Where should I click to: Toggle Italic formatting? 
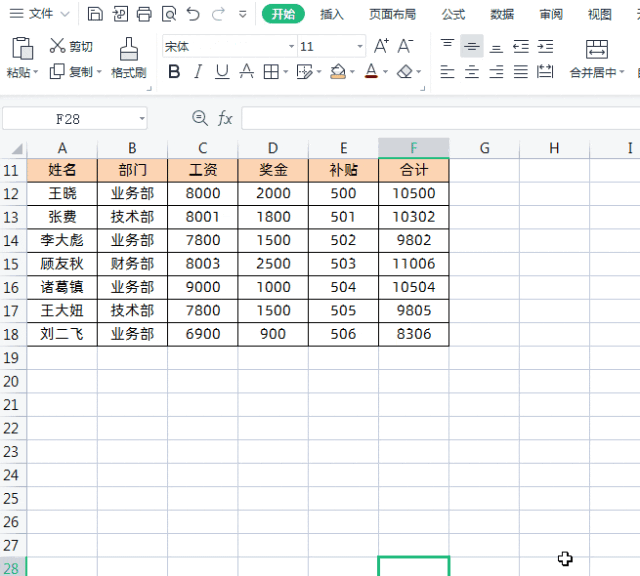pos(198,72)
